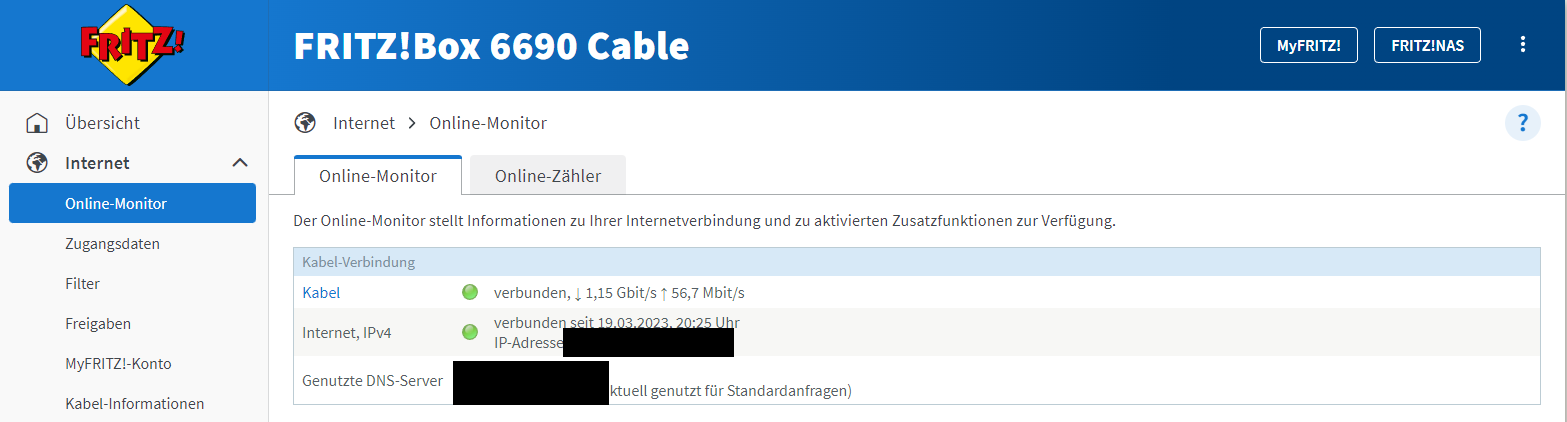Image resolution: width=1567 pixels, height=422 pixels.
Task: Switch to the Online-Zähler tab
Action: click(548, 176)
